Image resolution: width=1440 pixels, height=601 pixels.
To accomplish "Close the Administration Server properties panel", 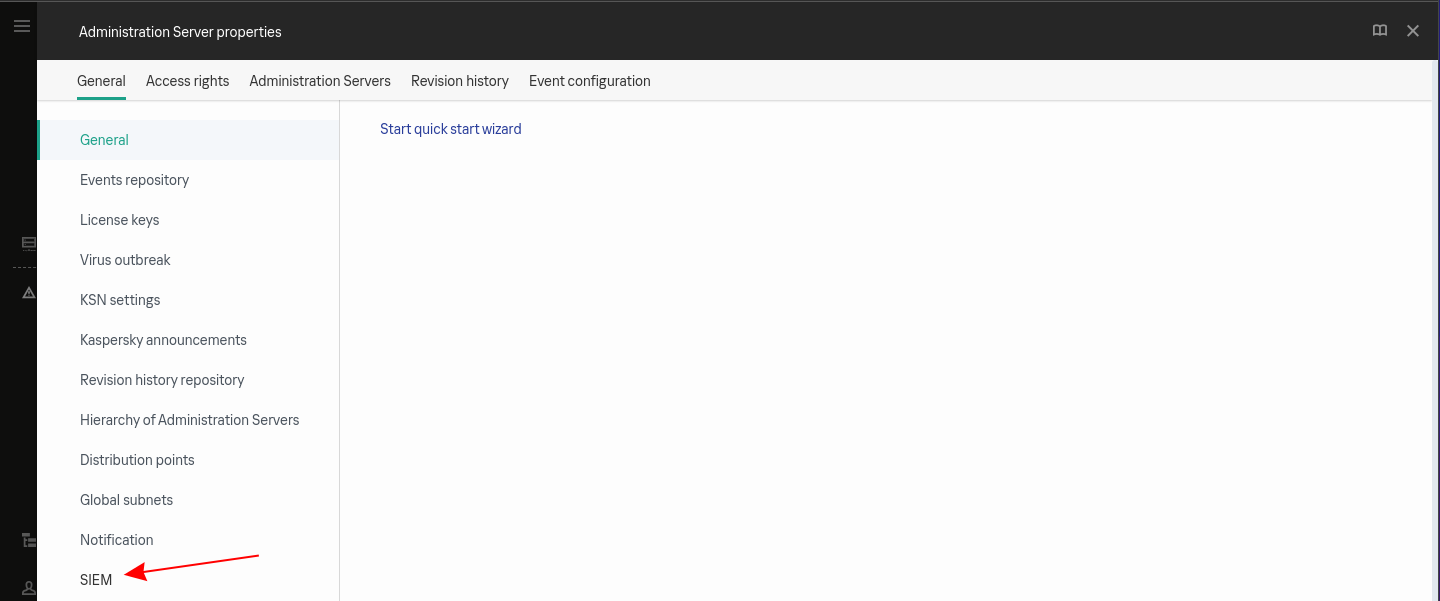I will [1413, 31].
